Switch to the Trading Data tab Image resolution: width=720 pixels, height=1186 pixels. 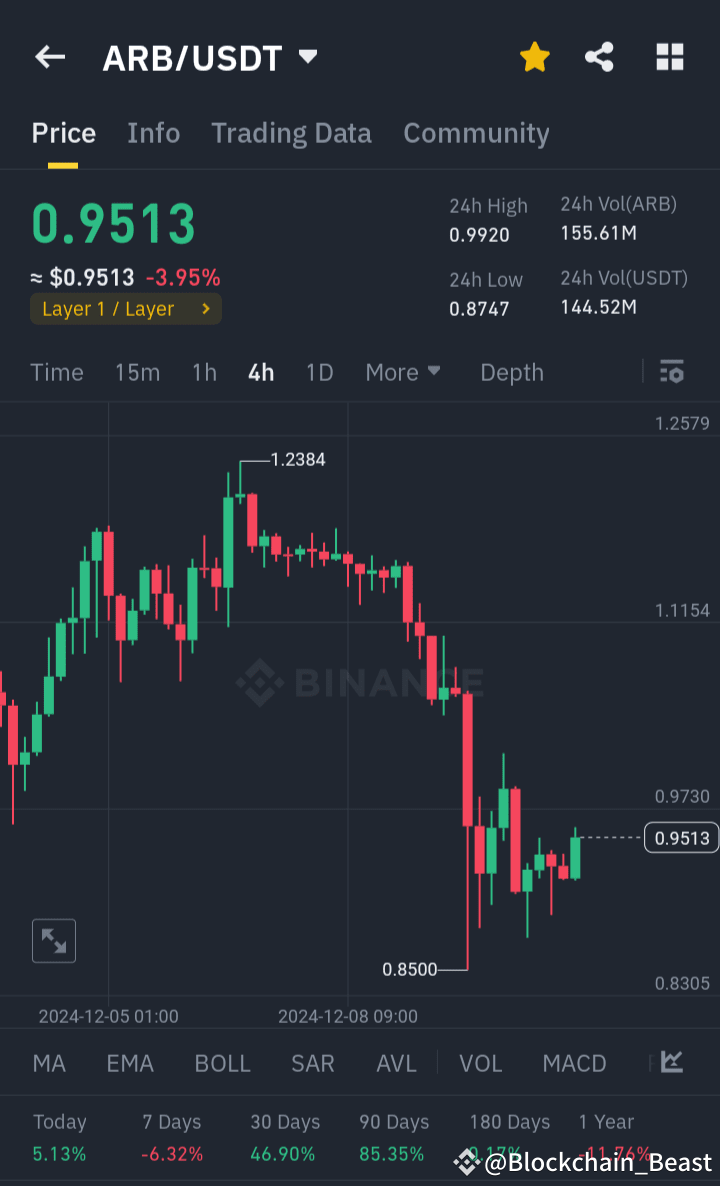pos(291,133)
